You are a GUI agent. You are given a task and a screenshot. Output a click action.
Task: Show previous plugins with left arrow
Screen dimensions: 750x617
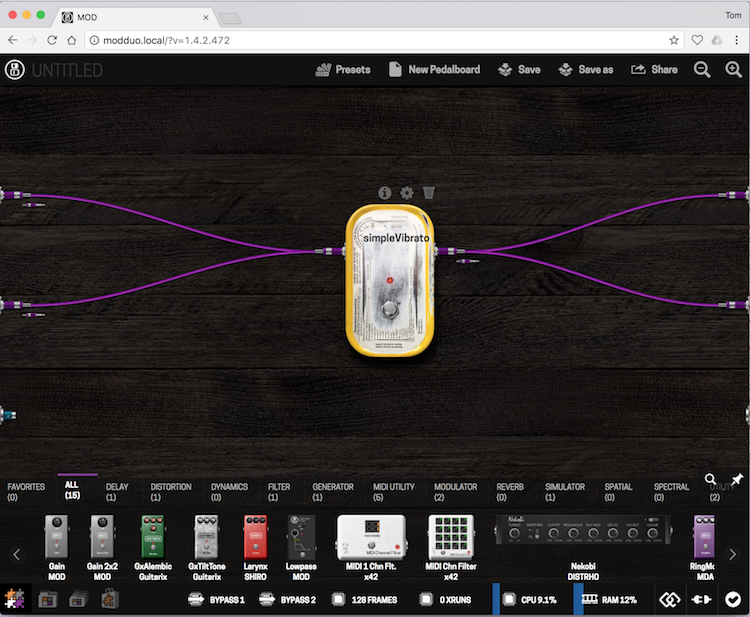17,554
